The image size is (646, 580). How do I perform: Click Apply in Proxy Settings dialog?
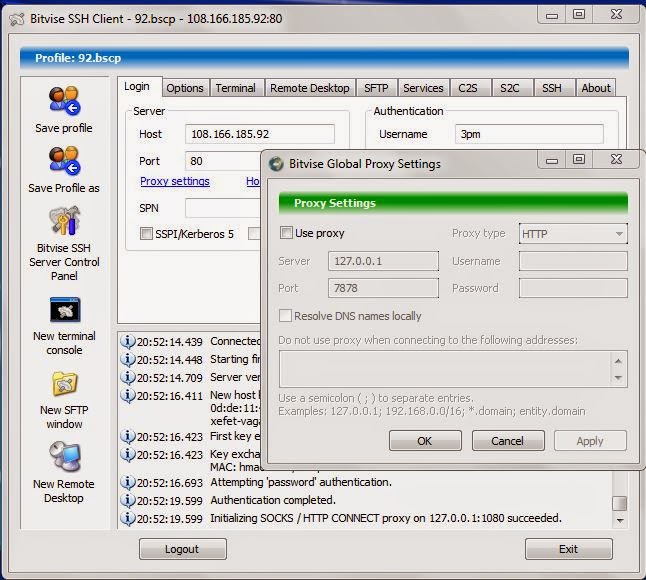click(x=590, y=441)
